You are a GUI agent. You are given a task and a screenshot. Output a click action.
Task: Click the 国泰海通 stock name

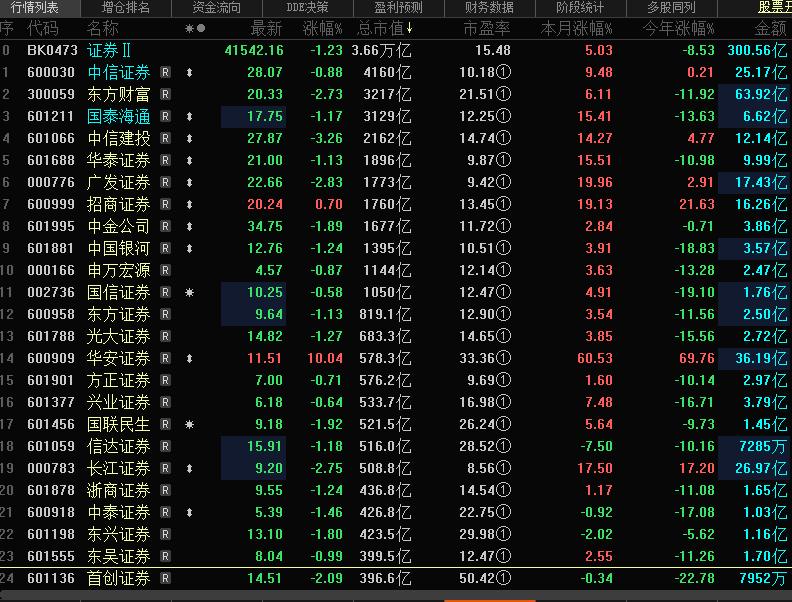pyautogui.click(x=119, y=116)
